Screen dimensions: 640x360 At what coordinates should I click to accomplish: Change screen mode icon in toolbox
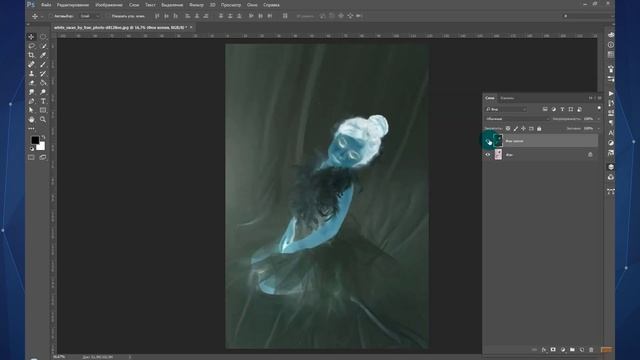43,157
